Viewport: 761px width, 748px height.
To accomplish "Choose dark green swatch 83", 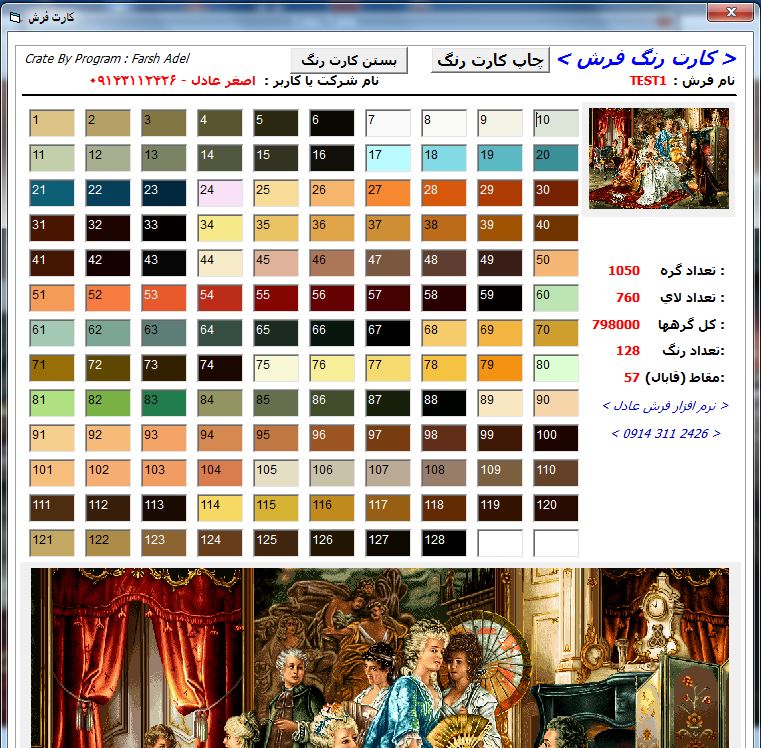I will (x=164, y=403).
